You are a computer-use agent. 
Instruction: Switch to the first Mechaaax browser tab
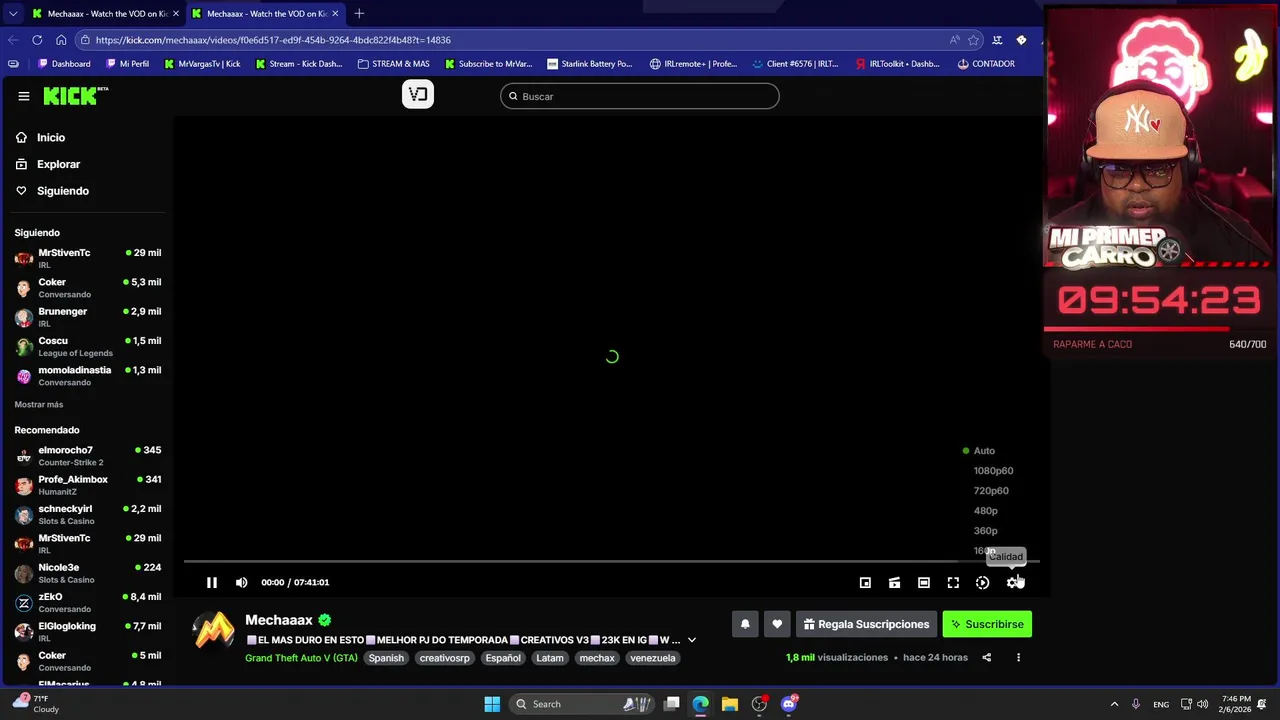104,14
